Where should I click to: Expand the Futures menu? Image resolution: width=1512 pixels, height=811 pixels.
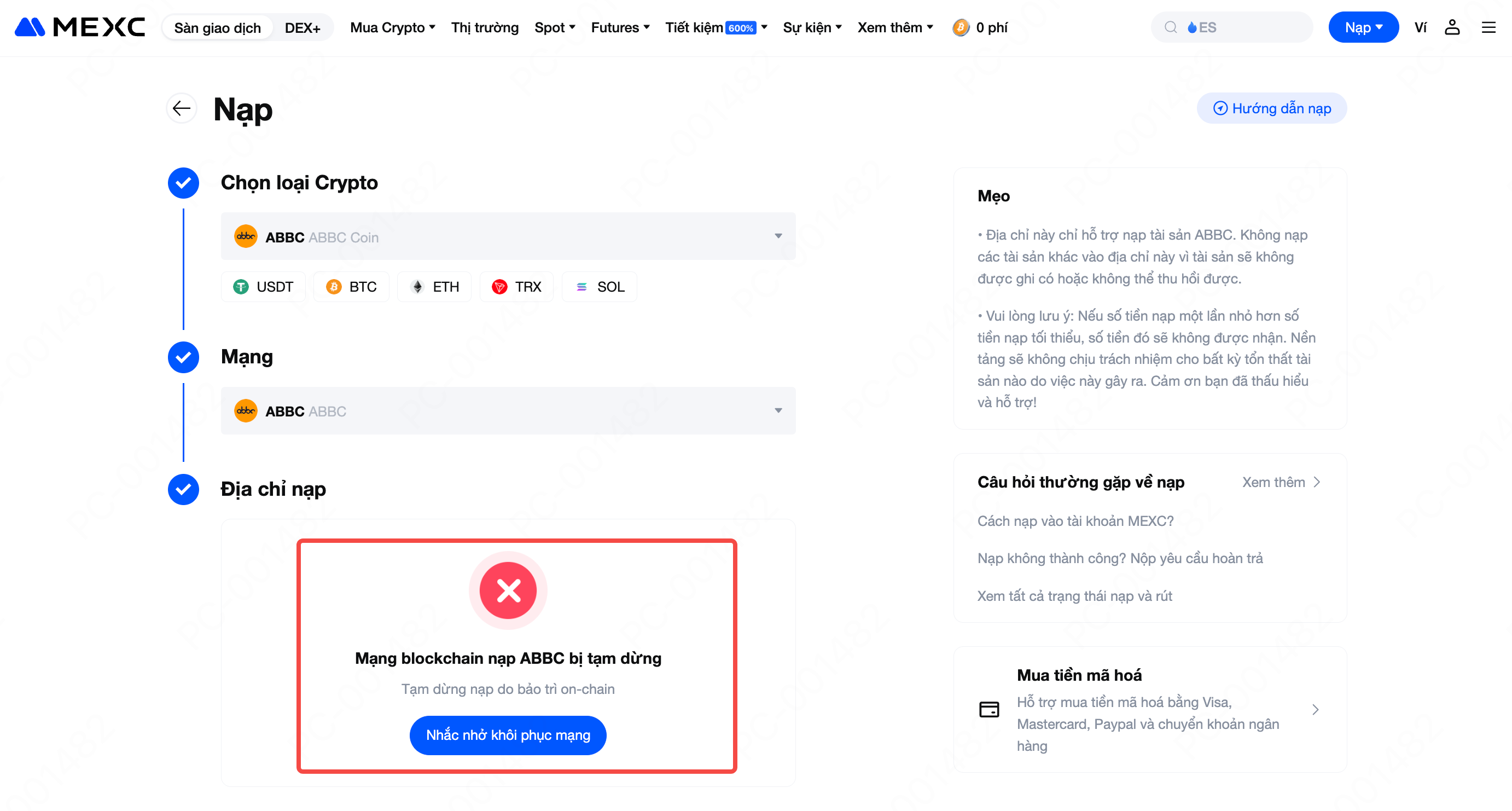pyautogui.click(x=620, y=27)
